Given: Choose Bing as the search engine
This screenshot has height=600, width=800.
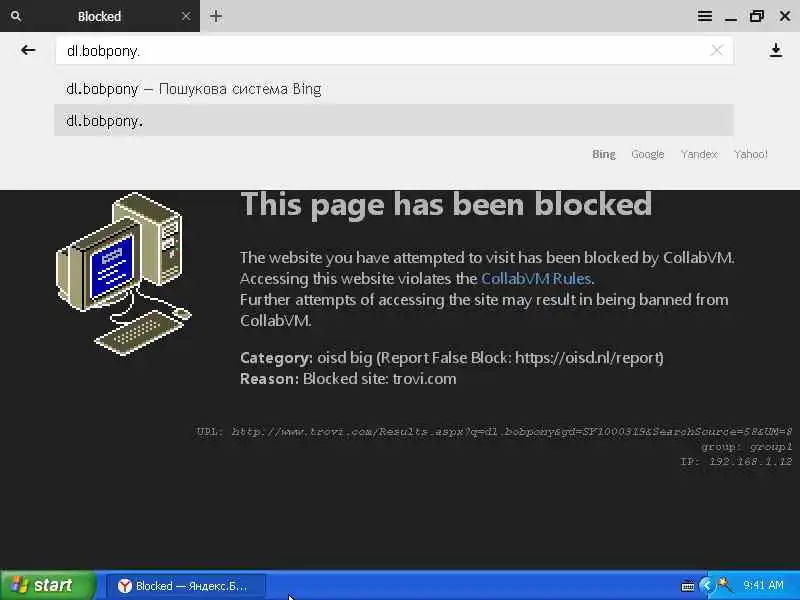Looking at the screenshot, I should click(x=604, y=154).
